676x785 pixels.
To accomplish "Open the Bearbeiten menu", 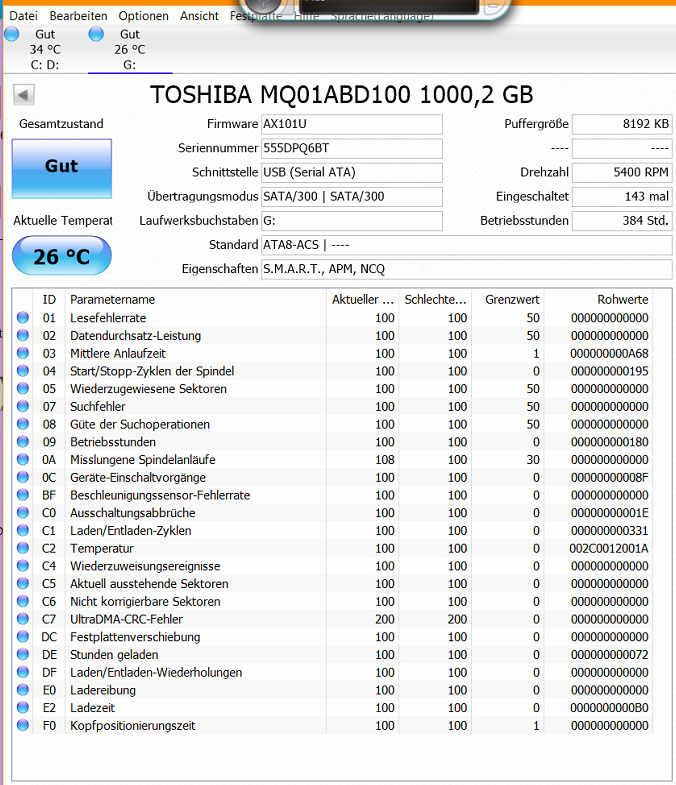I will pyautogui.click(x=78, y=16).
